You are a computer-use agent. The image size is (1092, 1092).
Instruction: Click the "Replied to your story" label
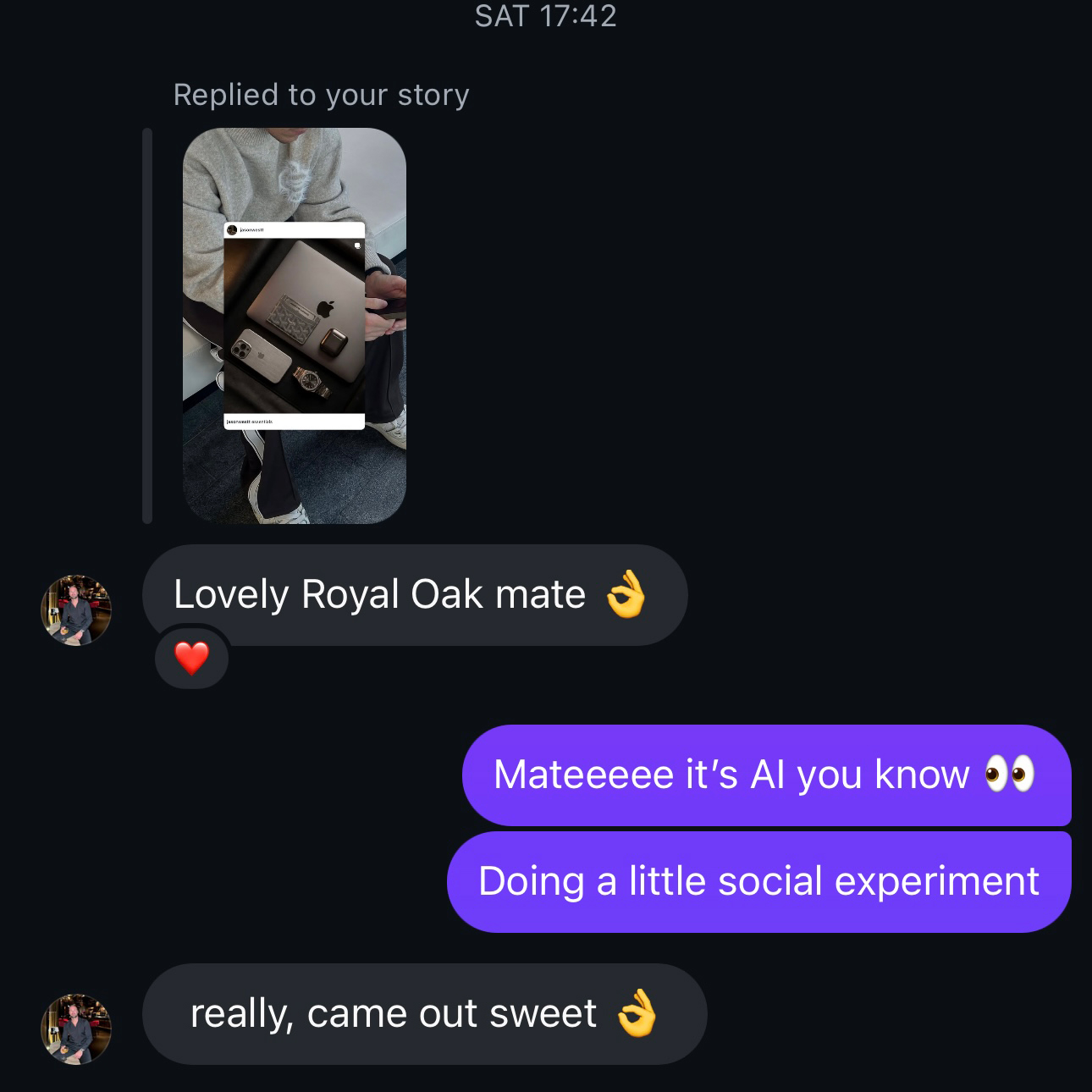tap(321, 95)
